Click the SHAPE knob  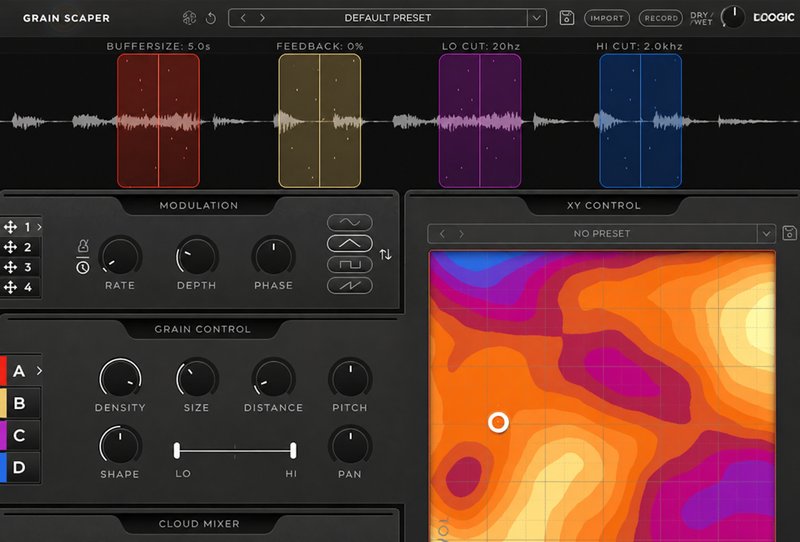[120, 446]
